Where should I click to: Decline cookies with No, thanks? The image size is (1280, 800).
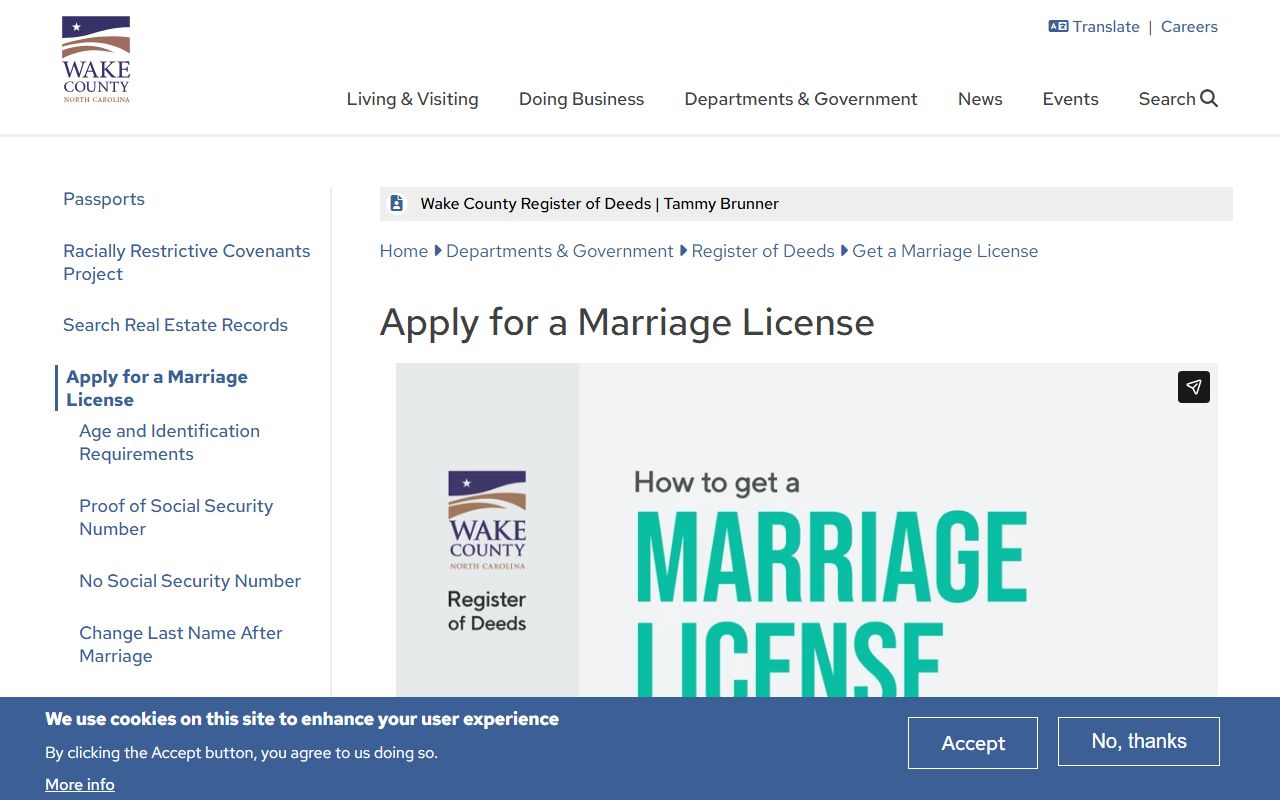1139,741
